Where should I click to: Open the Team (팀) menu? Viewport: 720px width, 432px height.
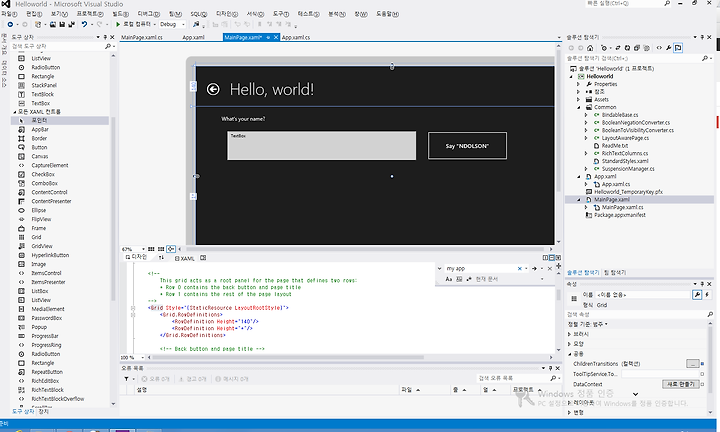pyautogui.click(x=175, y=14)
